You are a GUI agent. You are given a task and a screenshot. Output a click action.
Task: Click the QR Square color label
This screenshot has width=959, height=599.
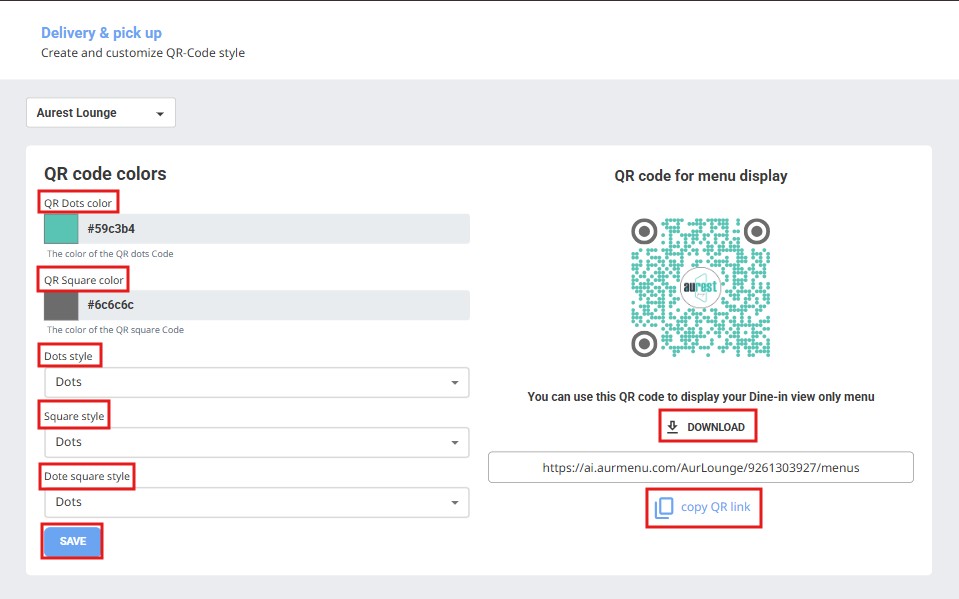click(84, 280)
